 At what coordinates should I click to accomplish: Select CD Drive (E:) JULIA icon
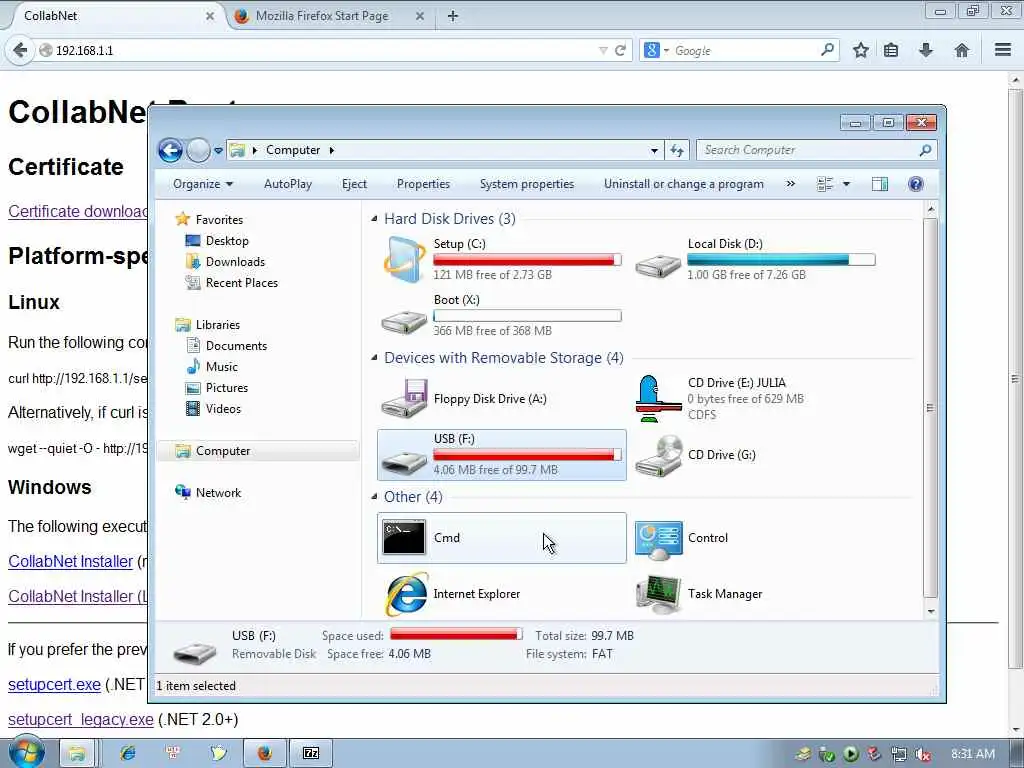(658, 398)
